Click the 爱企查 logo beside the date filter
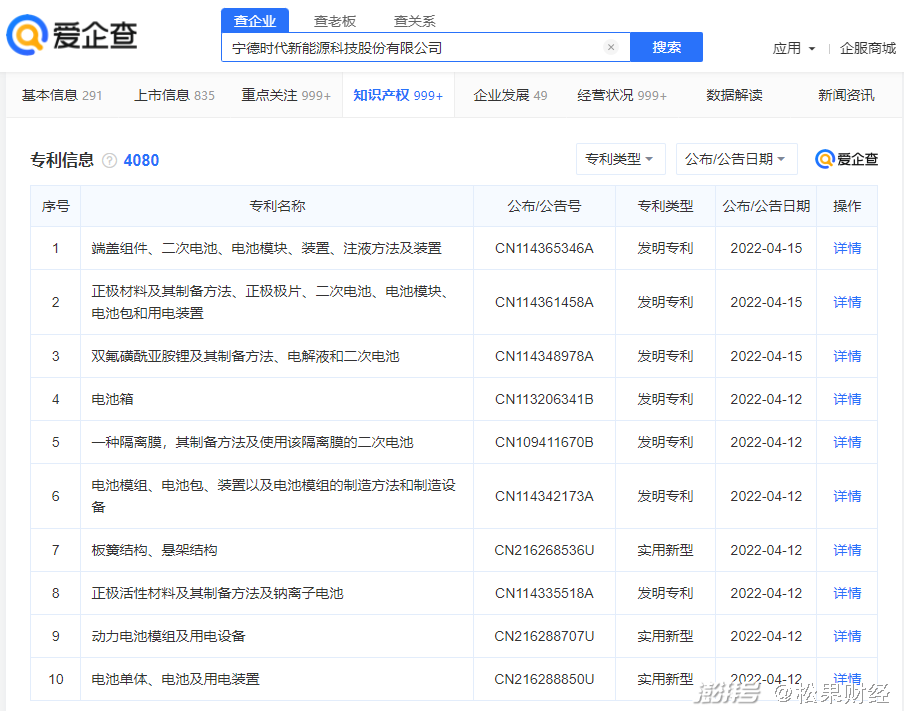 (846, 159)
